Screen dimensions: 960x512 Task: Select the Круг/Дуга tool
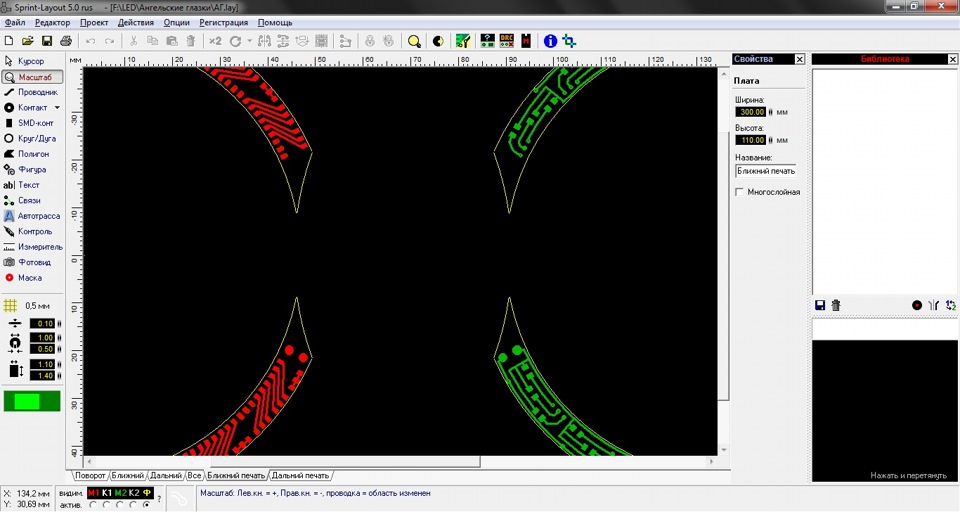tap(31, 138)
